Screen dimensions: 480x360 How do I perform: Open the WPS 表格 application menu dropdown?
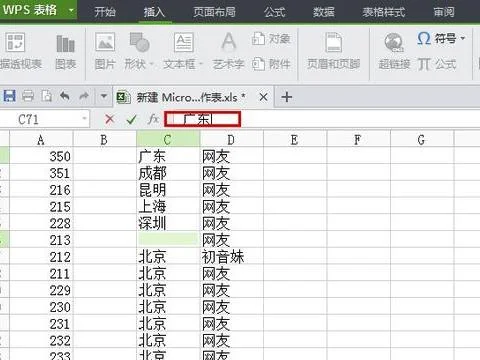[x=71, y=10]
